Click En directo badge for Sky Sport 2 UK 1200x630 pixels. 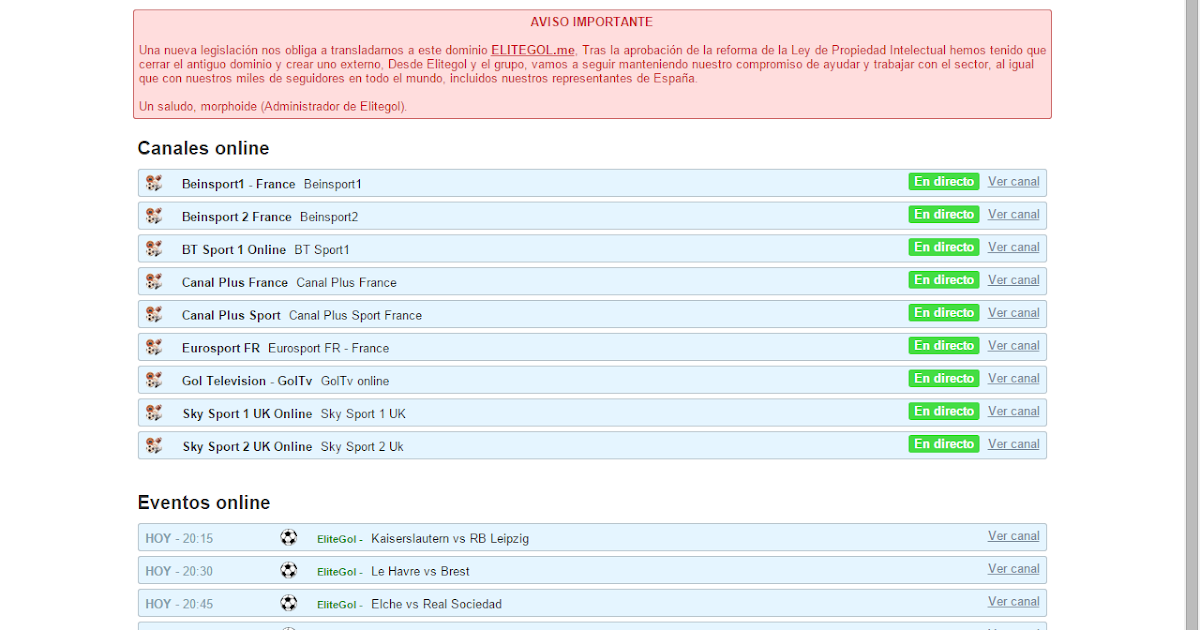[944, 445]
